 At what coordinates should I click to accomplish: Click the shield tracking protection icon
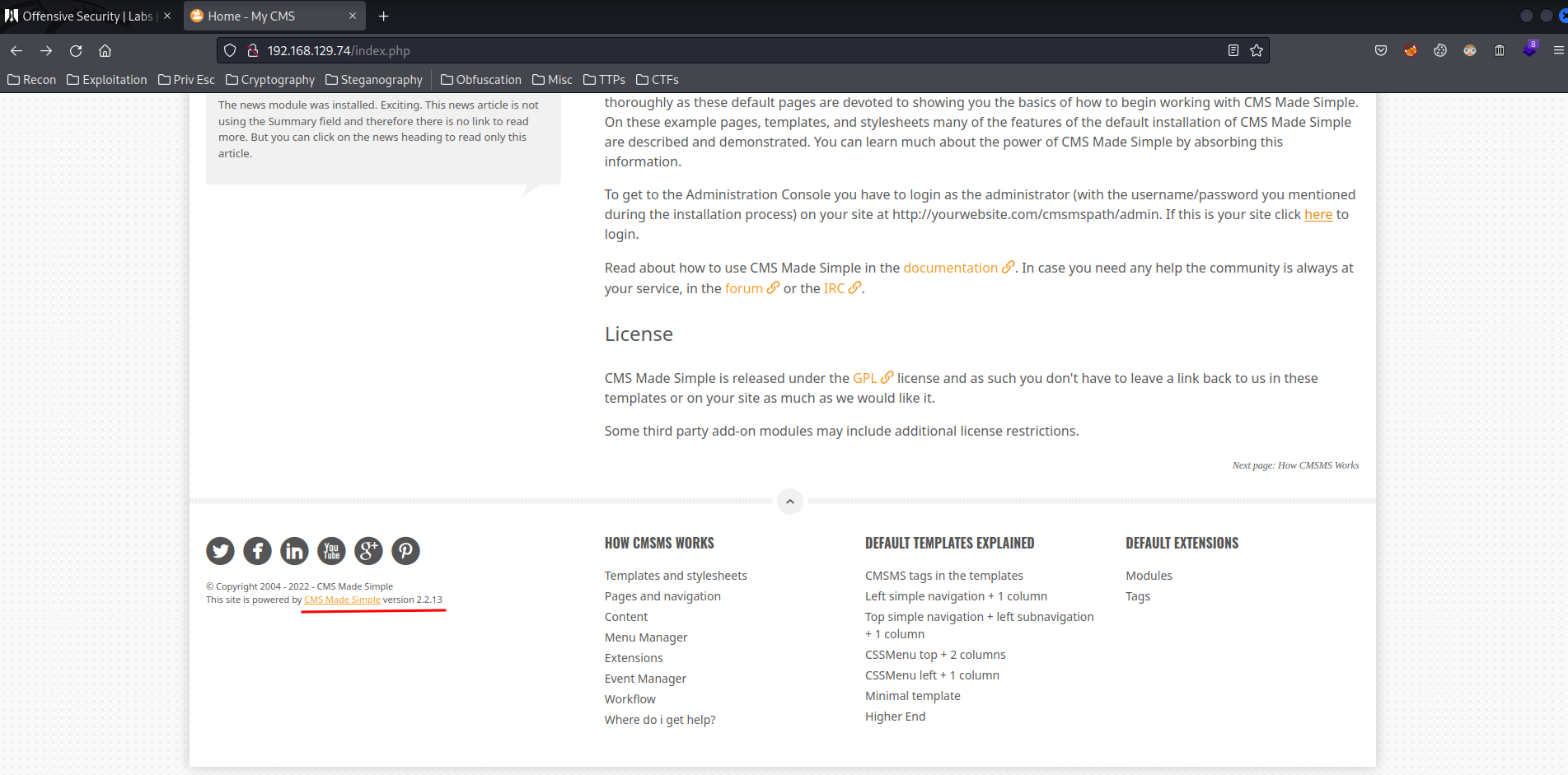tap(230, 51)
